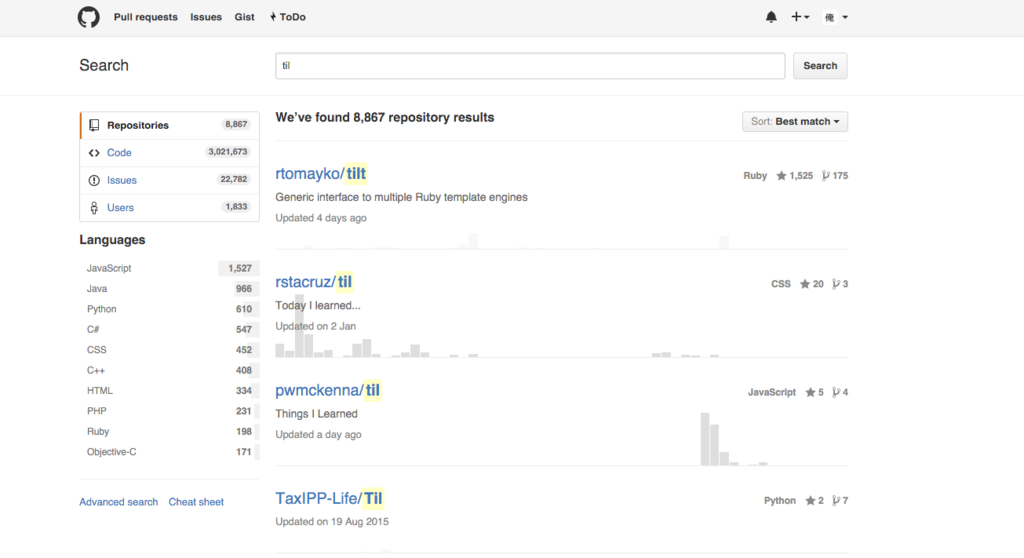The height and width of the screenshot is (558, 1024).
Task: Click 'Updated 4 days ago' text
Action: pyautogui.click(x=321, y=218)
